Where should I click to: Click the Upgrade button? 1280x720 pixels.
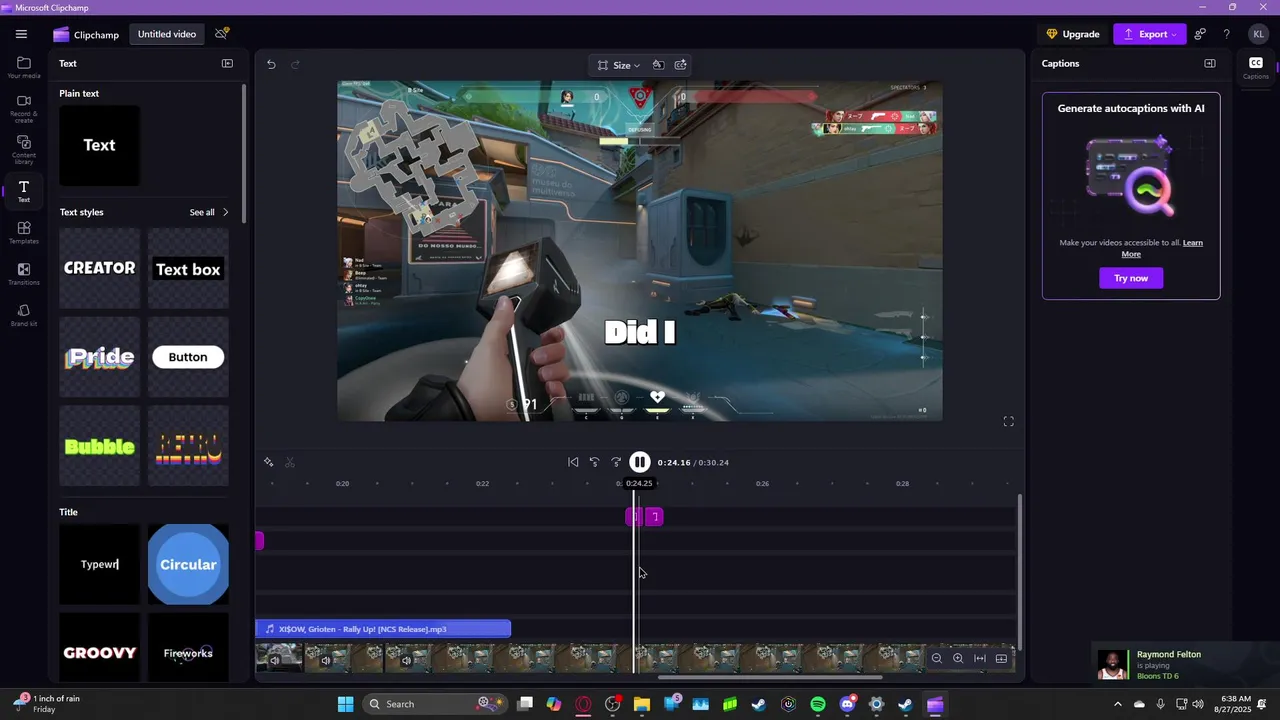pos(1073,34)
